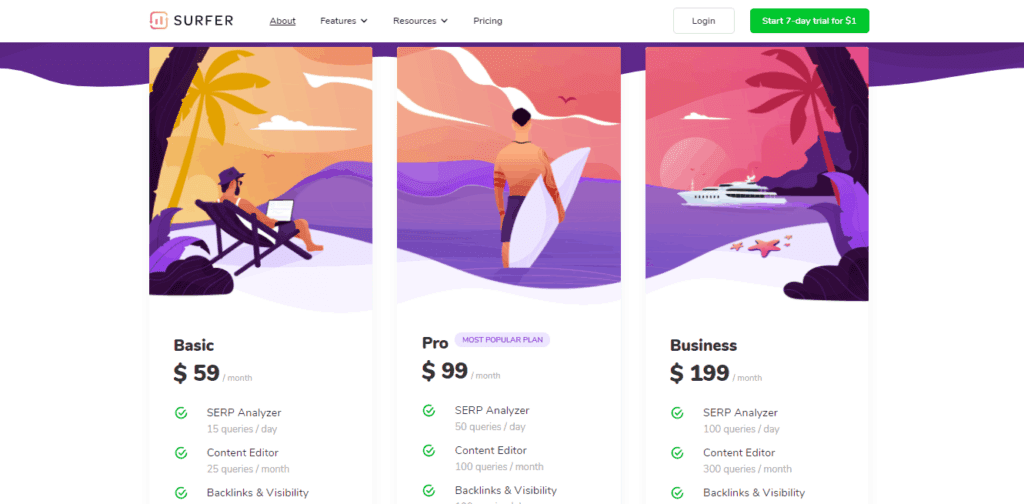Click the Most Popular Plan badge
The image size is (1024, 504).
pyautogui.click(x=502, y=339)
